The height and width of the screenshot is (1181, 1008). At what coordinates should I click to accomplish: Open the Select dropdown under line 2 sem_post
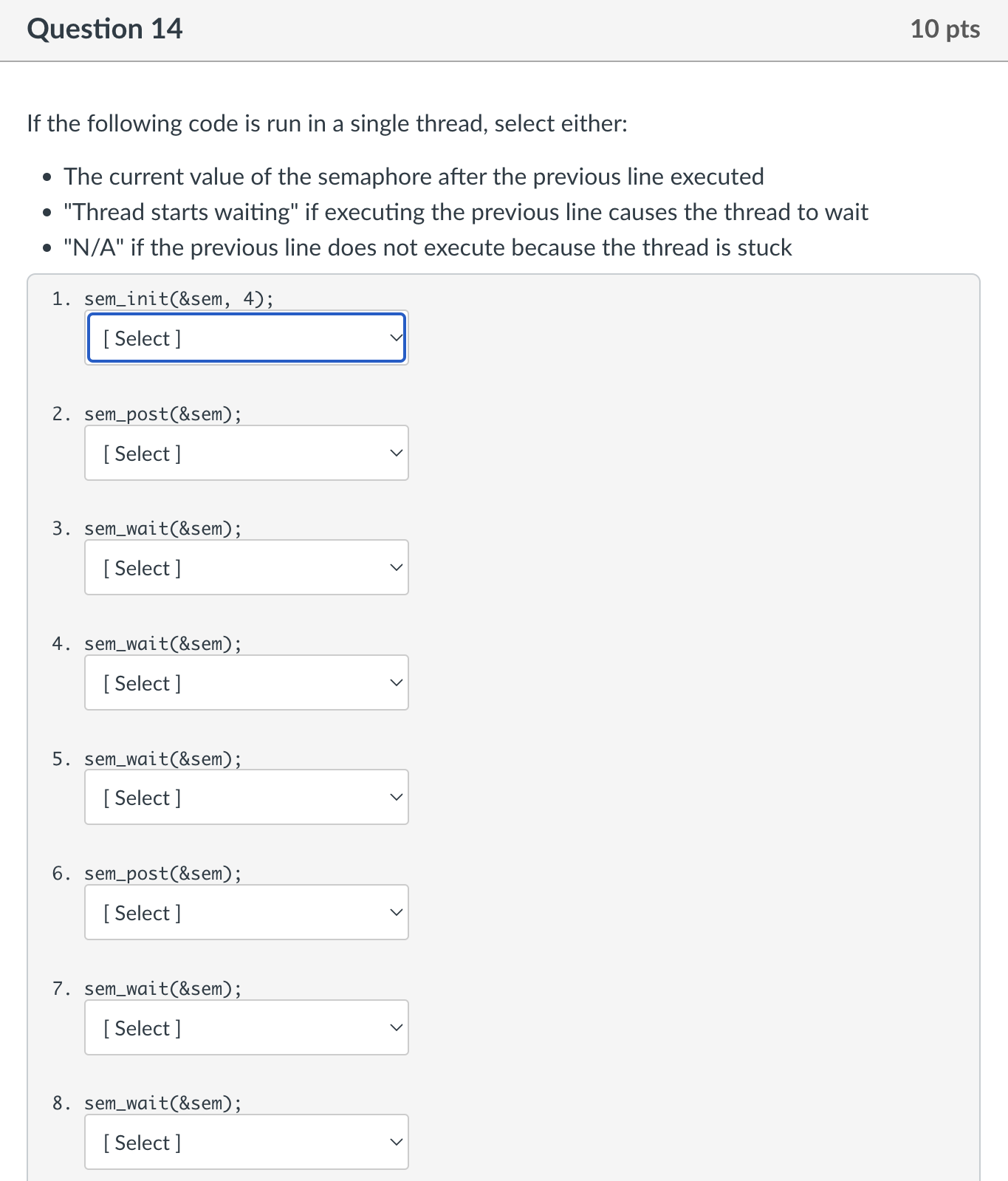tap(247, 453)
